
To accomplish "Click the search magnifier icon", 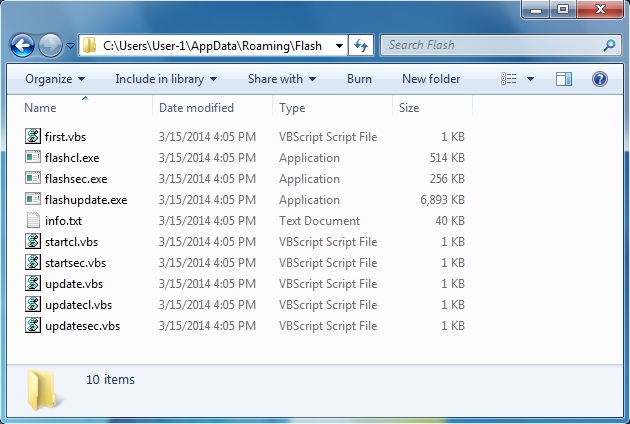I will (609, 45).
